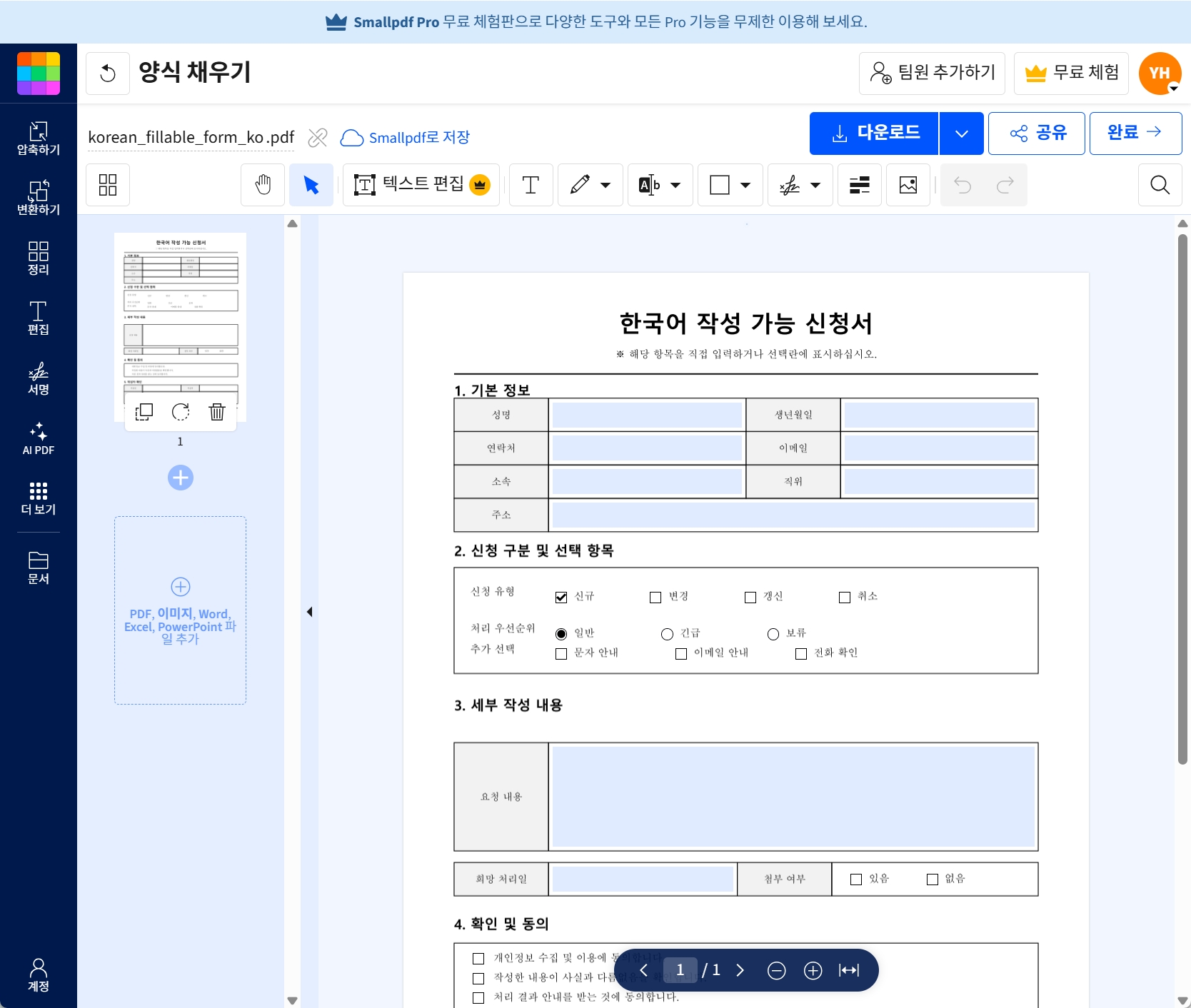Select the Add Text (T) tool
The image size is (1191, 1008).
pos(531,185)
